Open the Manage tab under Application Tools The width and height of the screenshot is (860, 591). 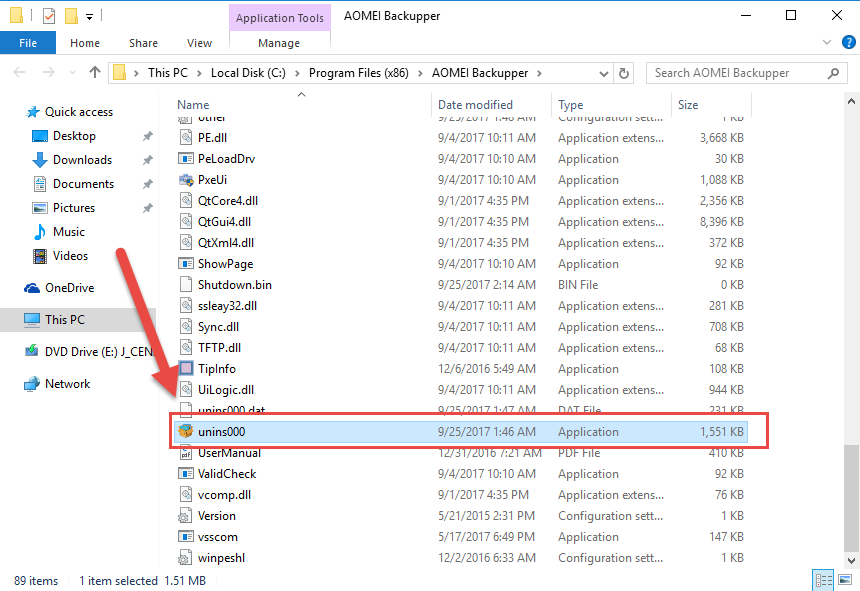click(279, 43)
